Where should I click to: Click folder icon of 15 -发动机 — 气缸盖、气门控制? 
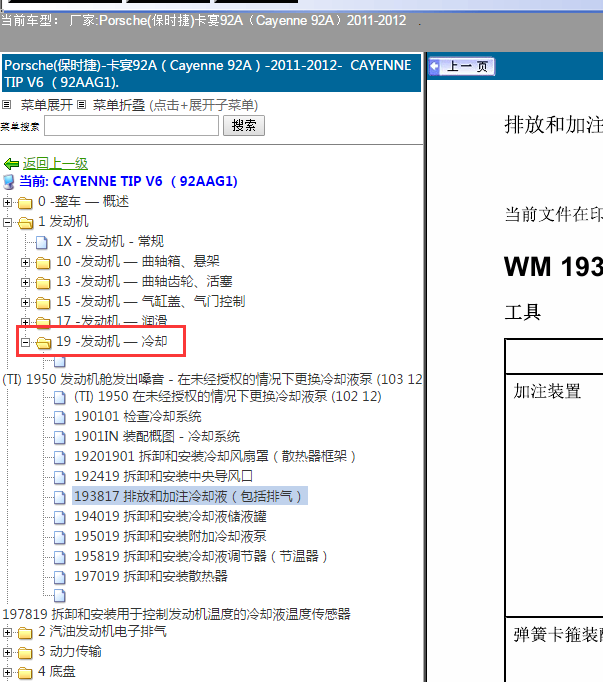[x=43, y=303]
